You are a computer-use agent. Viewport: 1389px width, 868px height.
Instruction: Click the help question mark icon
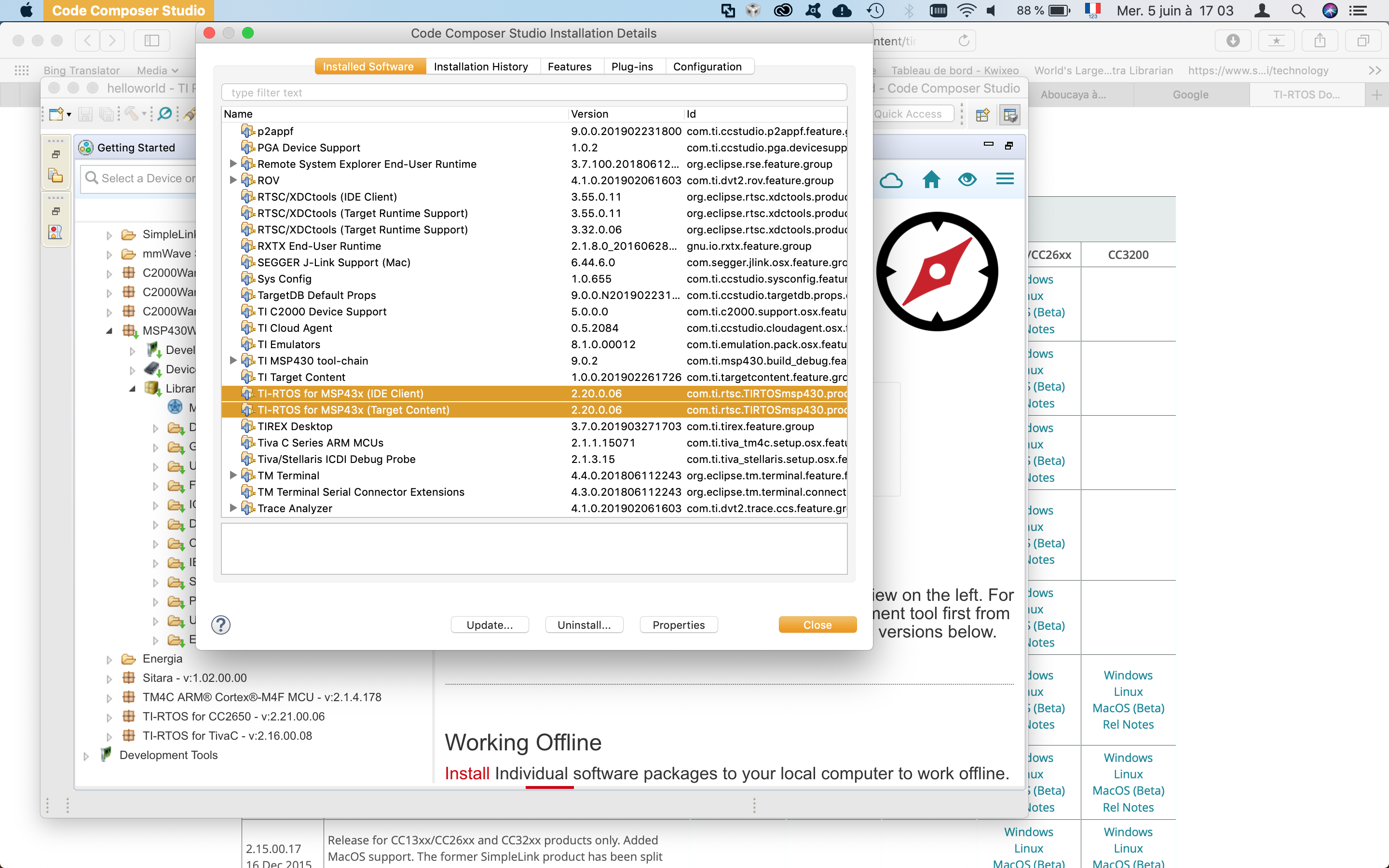(220, 624)
